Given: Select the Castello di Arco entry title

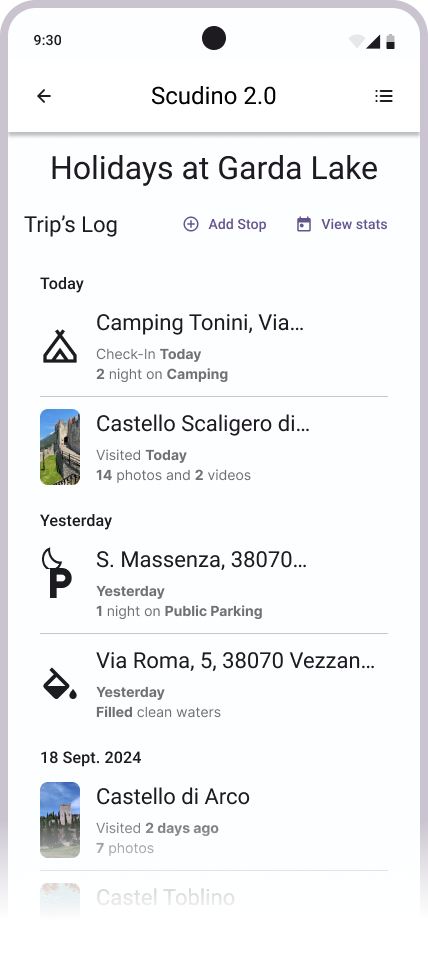Looking at the screenshot, I should (173, 797).
